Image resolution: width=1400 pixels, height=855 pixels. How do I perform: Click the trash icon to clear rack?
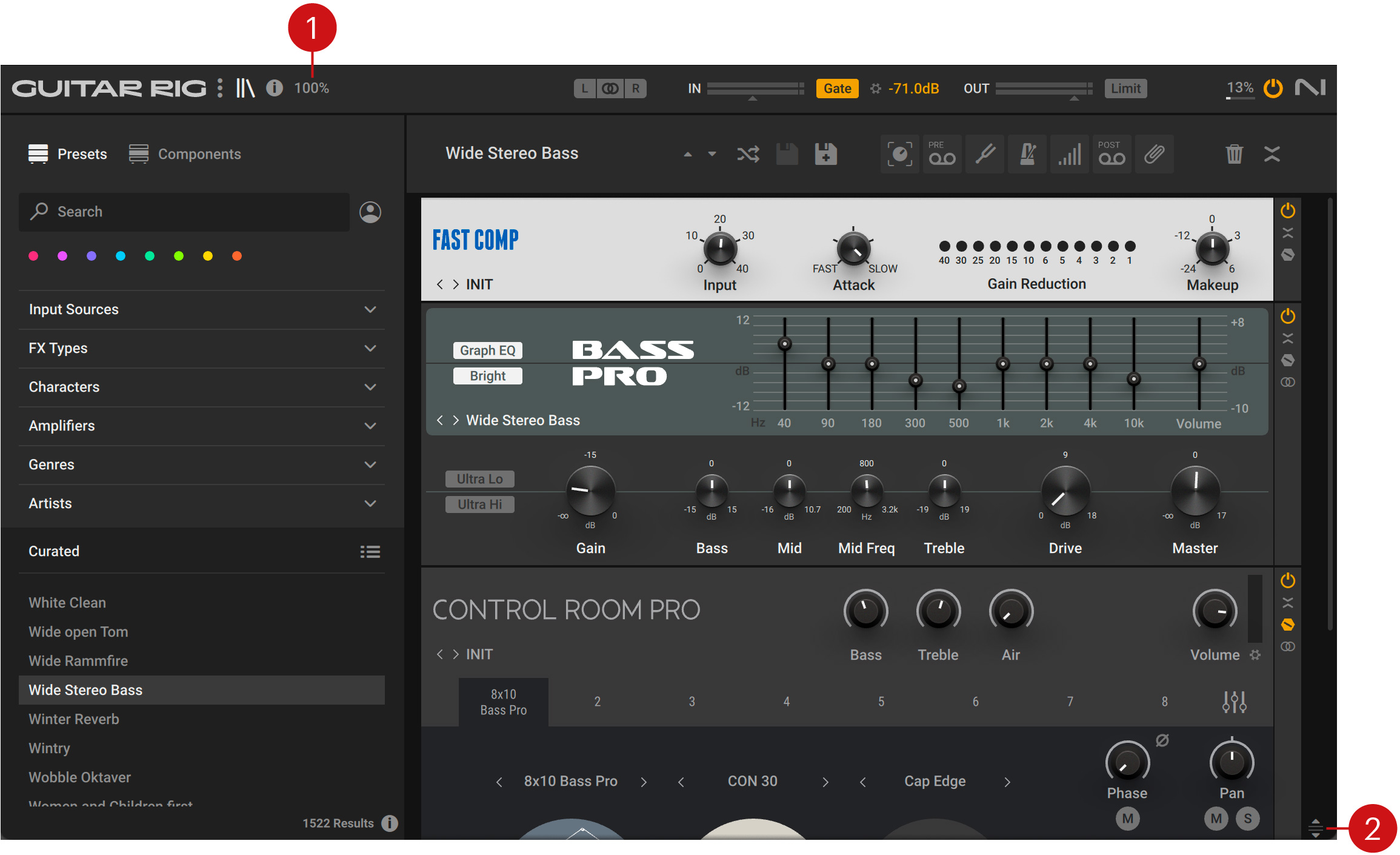pos(1234,154)
